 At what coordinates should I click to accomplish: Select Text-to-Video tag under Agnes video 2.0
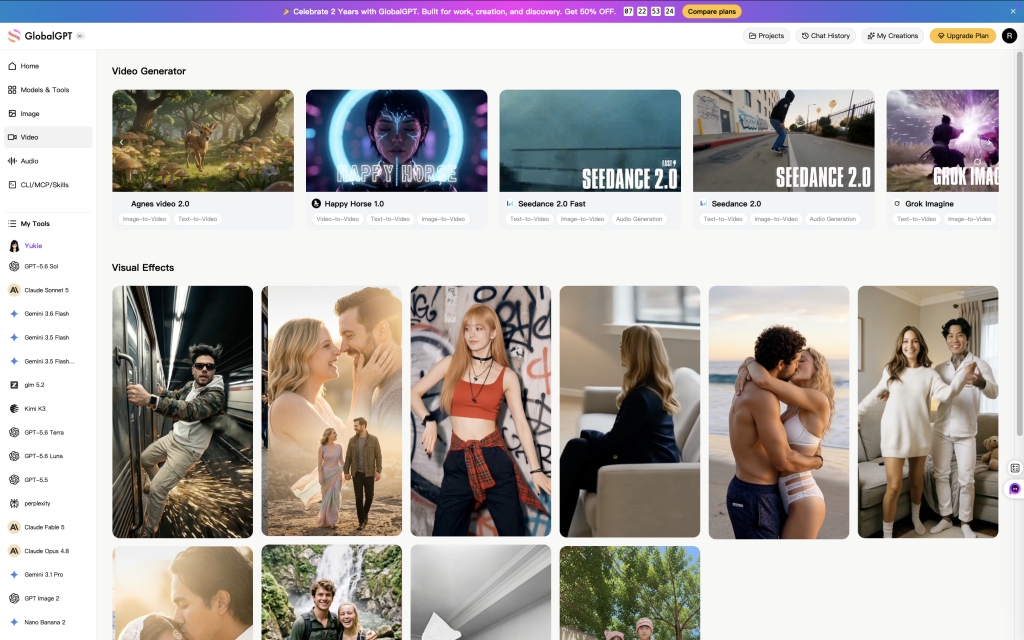[198, 219]
